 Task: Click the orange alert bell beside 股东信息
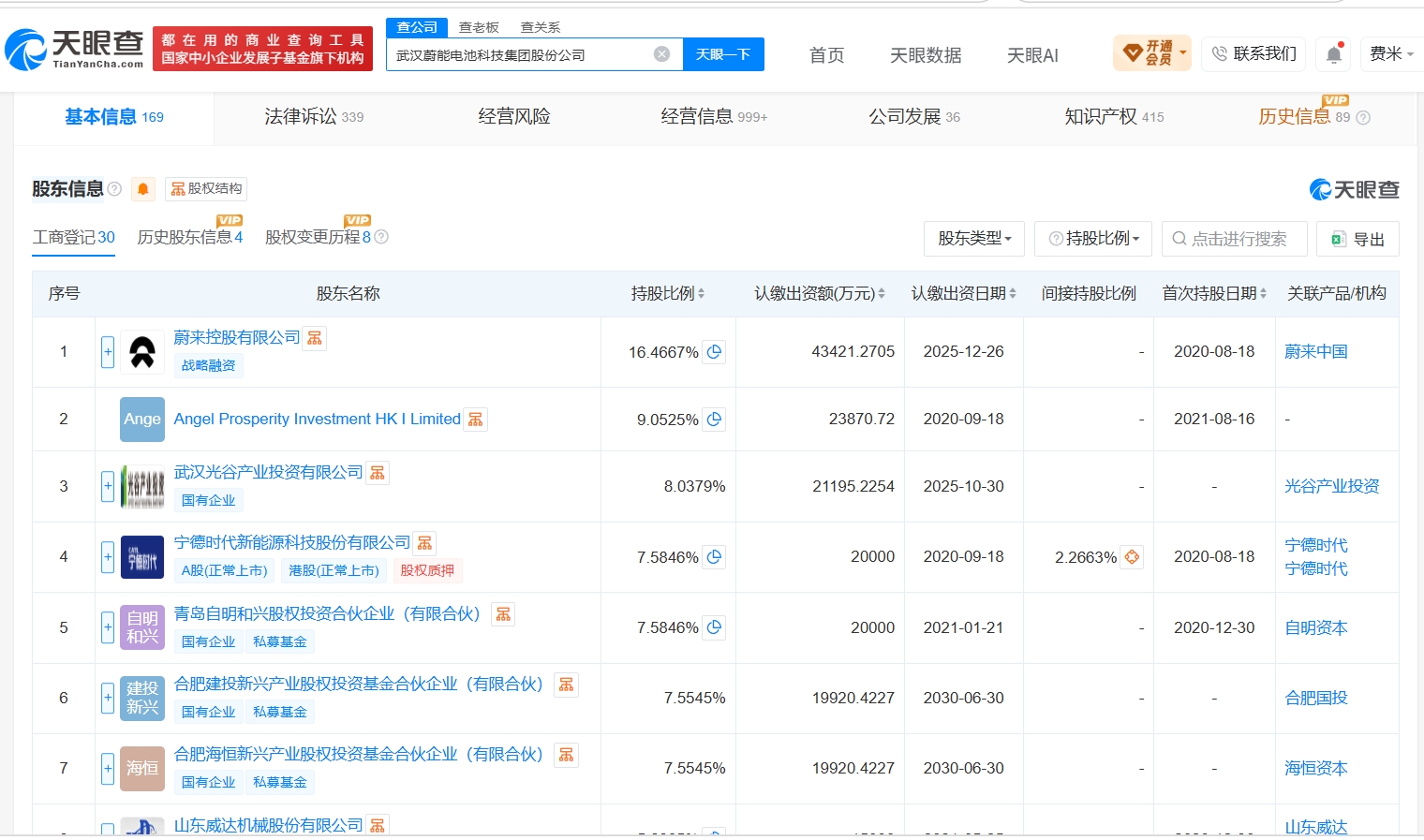(x=142, y=189)
